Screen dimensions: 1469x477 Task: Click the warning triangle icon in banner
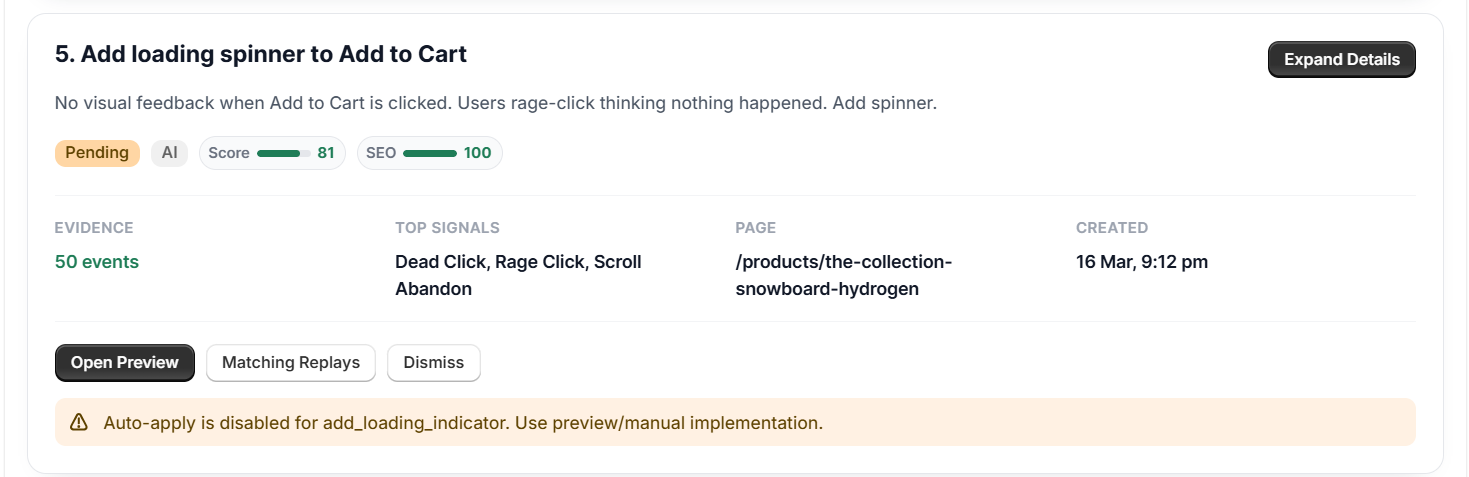coord(79,422)
